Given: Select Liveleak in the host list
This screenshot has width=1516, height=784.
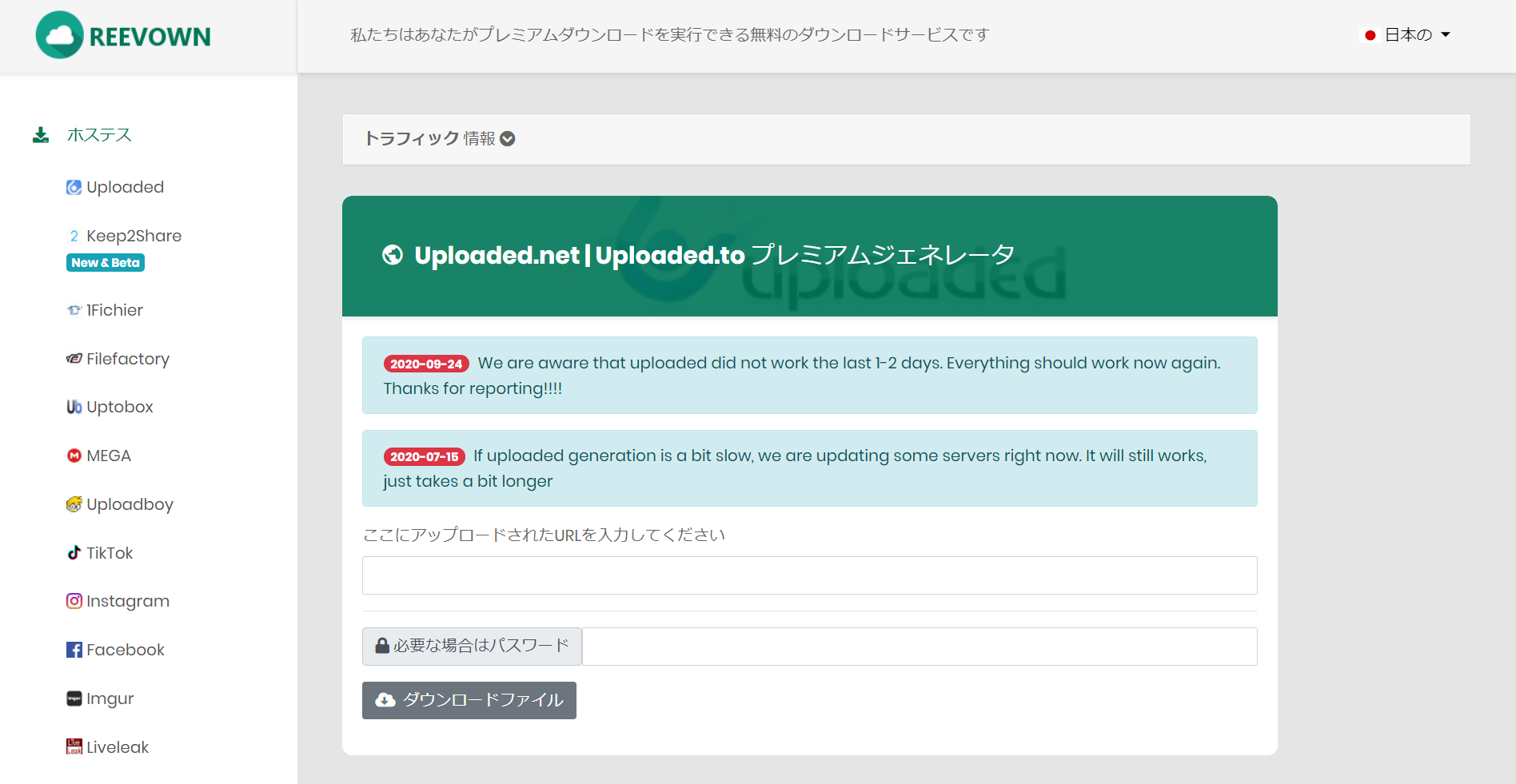Looking at the screenshot, I should pyautogui.click(x=118, y=747).
